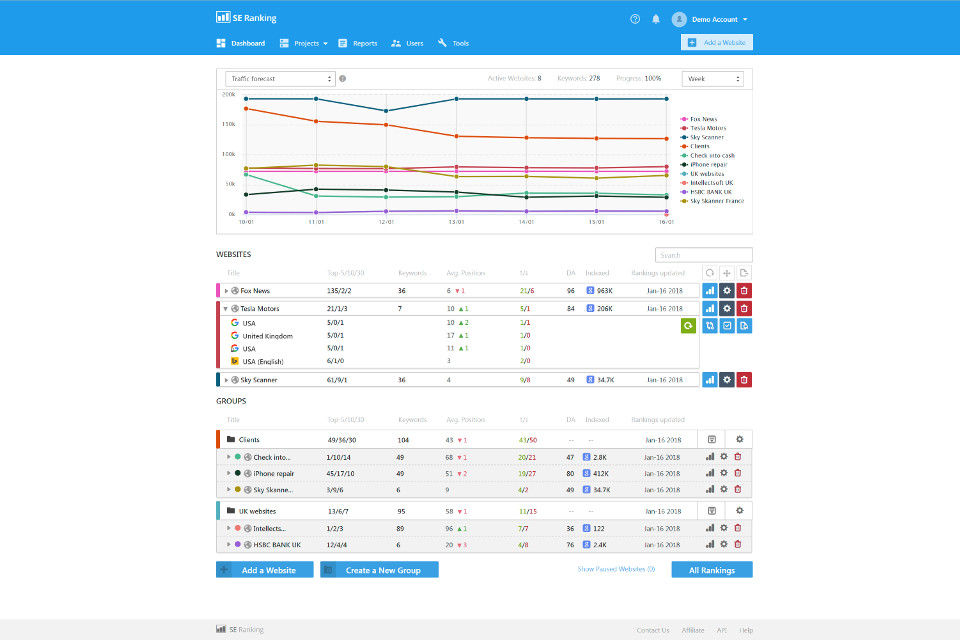
Task: Expand the Check into.. row in Clients
Action: point(229,457)
